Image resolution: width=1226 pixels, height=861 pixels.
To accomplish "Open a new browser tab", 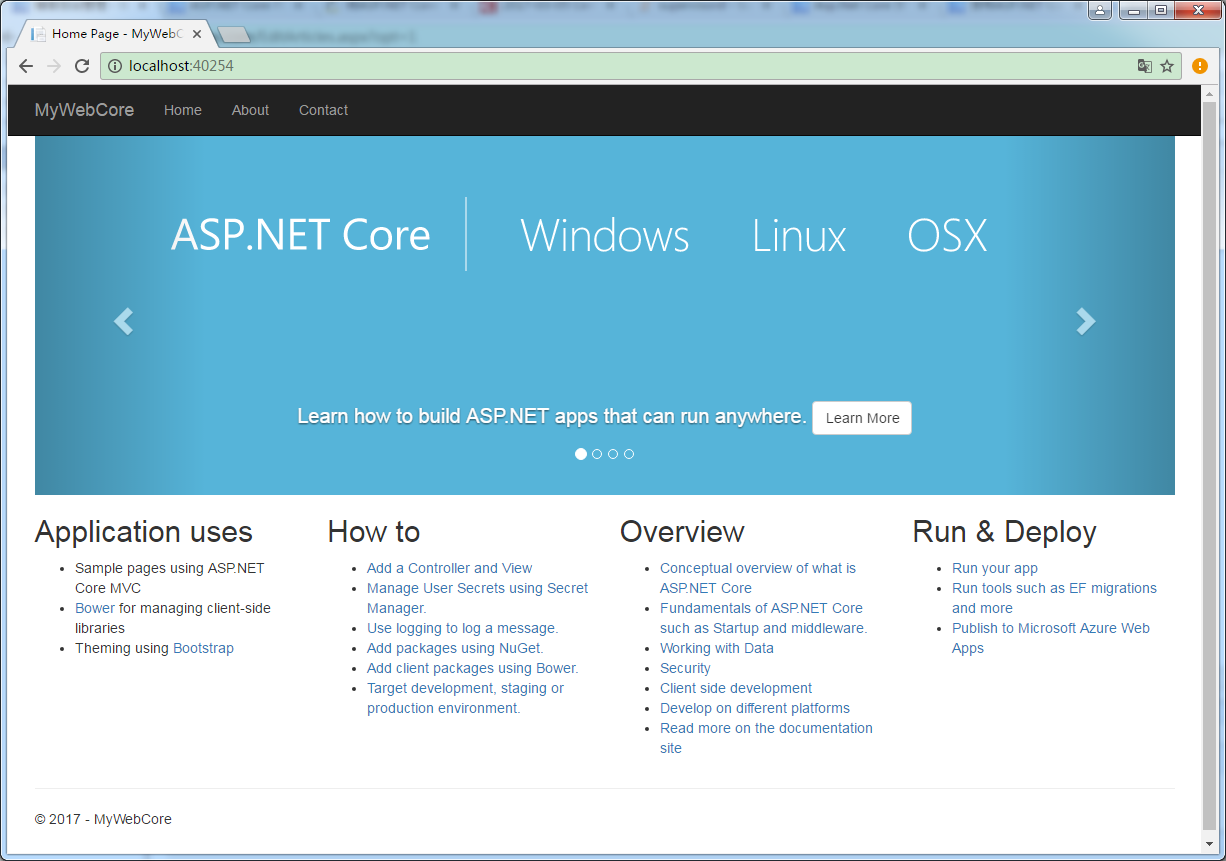I will 234,35.
